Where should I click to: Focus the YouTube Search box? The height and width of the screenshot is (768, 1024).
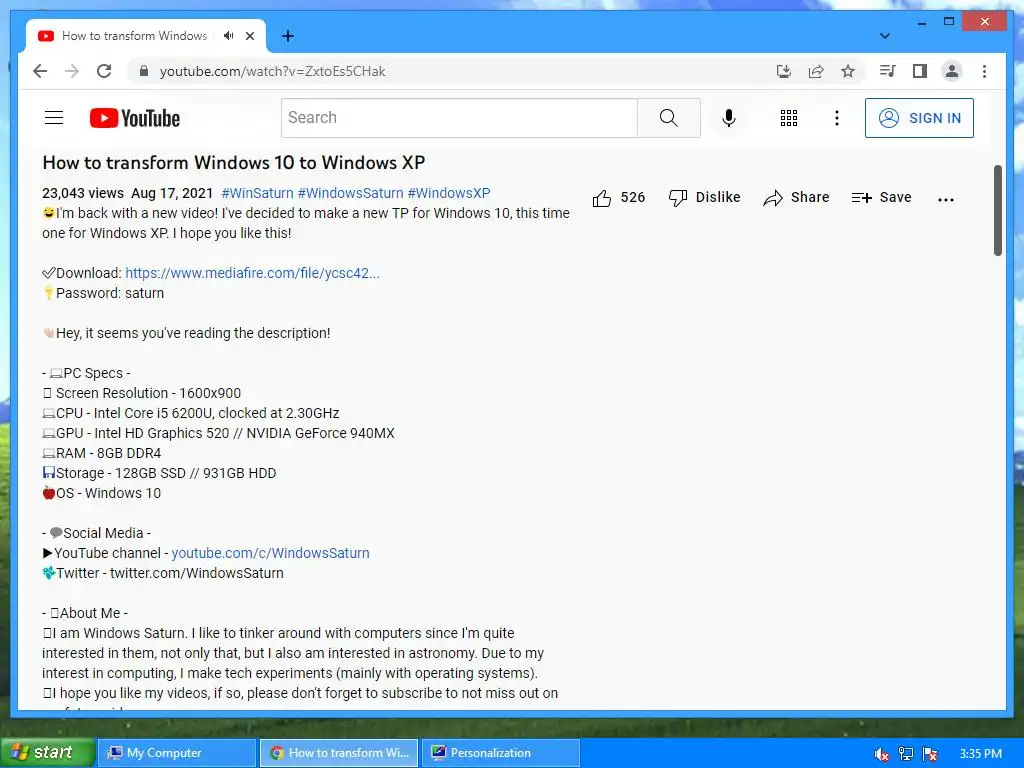click(x=459, y=118)
